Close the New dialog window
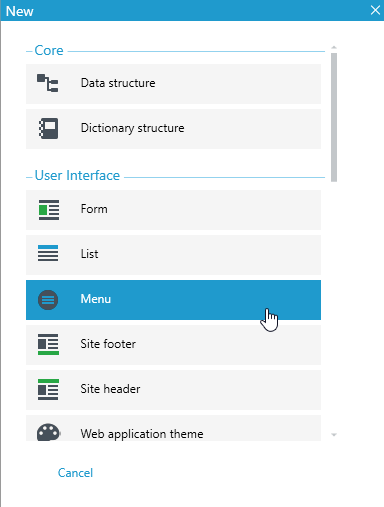This screenshot has height=507, width=384. 375,10
